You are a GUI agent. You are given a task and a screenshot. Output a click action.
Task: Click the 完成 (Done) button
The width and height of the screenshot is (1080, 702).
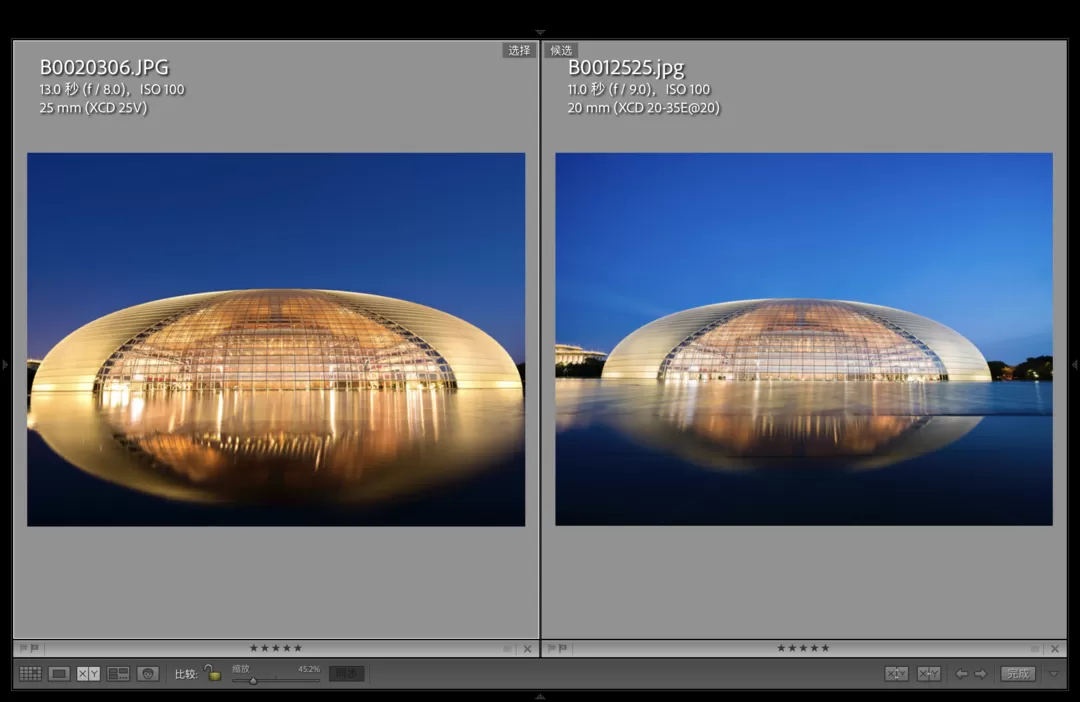(x=1018, y=674)
